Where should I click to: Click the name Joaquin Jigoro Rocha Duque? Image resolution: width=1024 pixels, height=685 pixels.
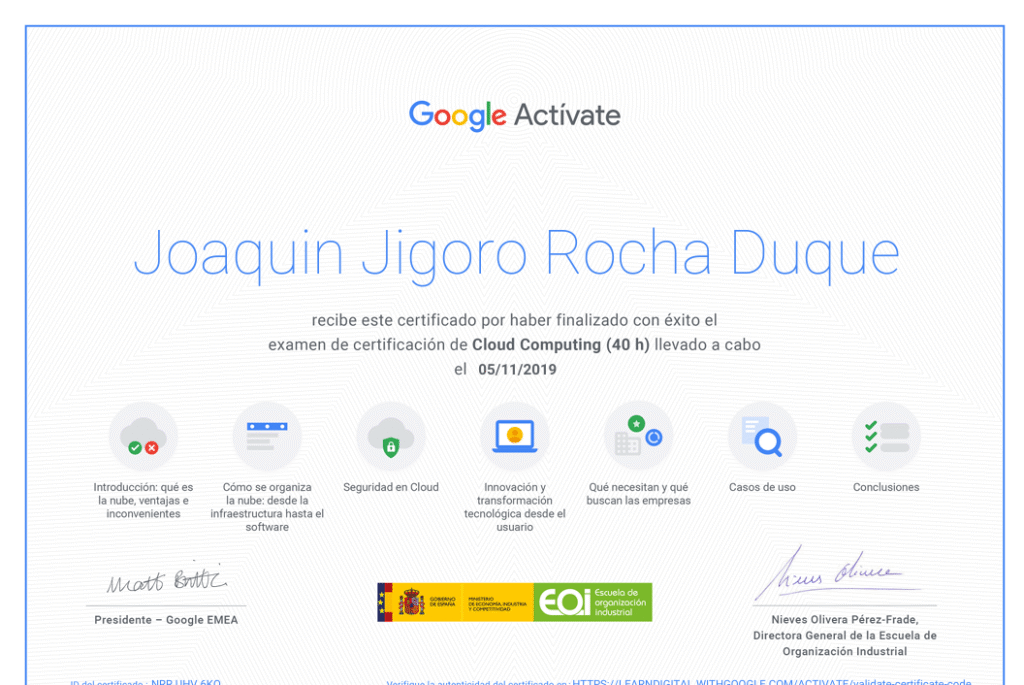coord(516,255)
